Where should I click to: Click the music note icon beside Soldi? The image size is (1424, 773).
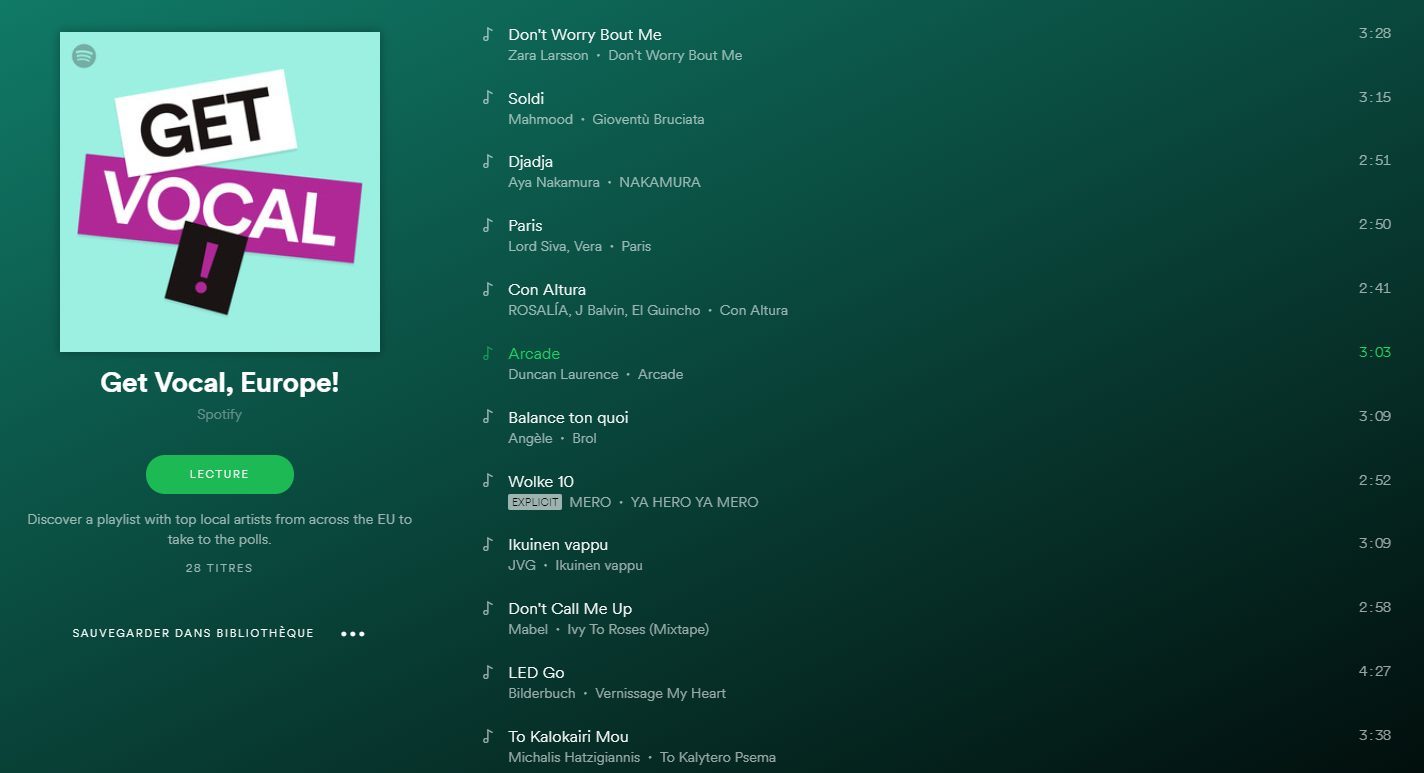point(488,98)
